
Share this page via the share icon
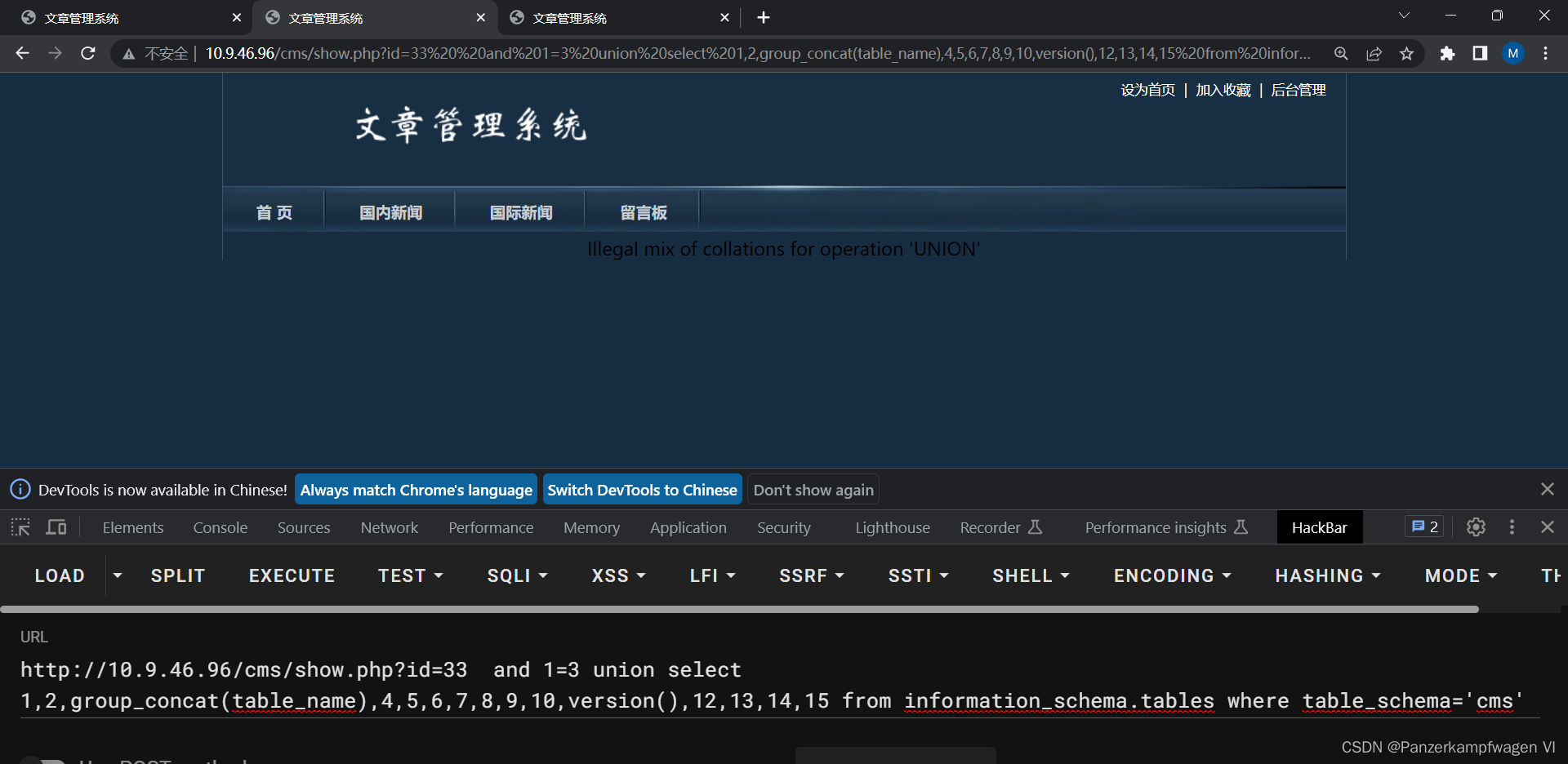click(1374, 53)
